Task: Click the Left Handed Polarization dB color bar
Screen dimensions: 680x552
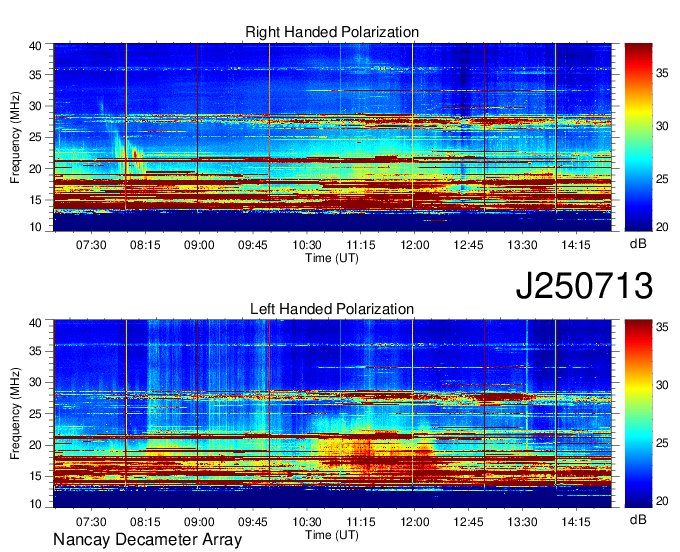Action: (638, 414)
